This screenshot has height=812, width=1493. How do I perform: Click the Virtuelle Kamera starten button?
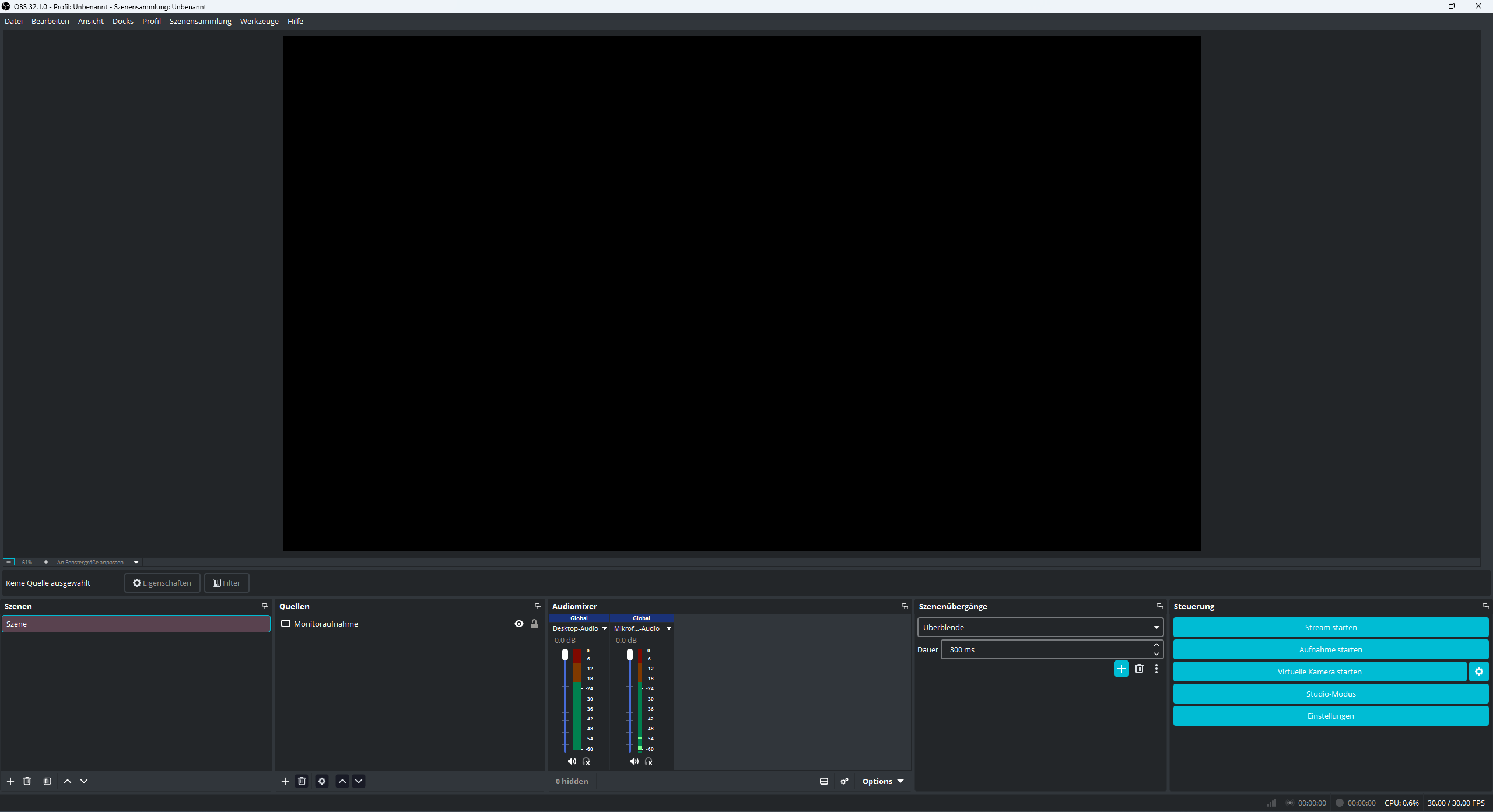(1320, 672)
